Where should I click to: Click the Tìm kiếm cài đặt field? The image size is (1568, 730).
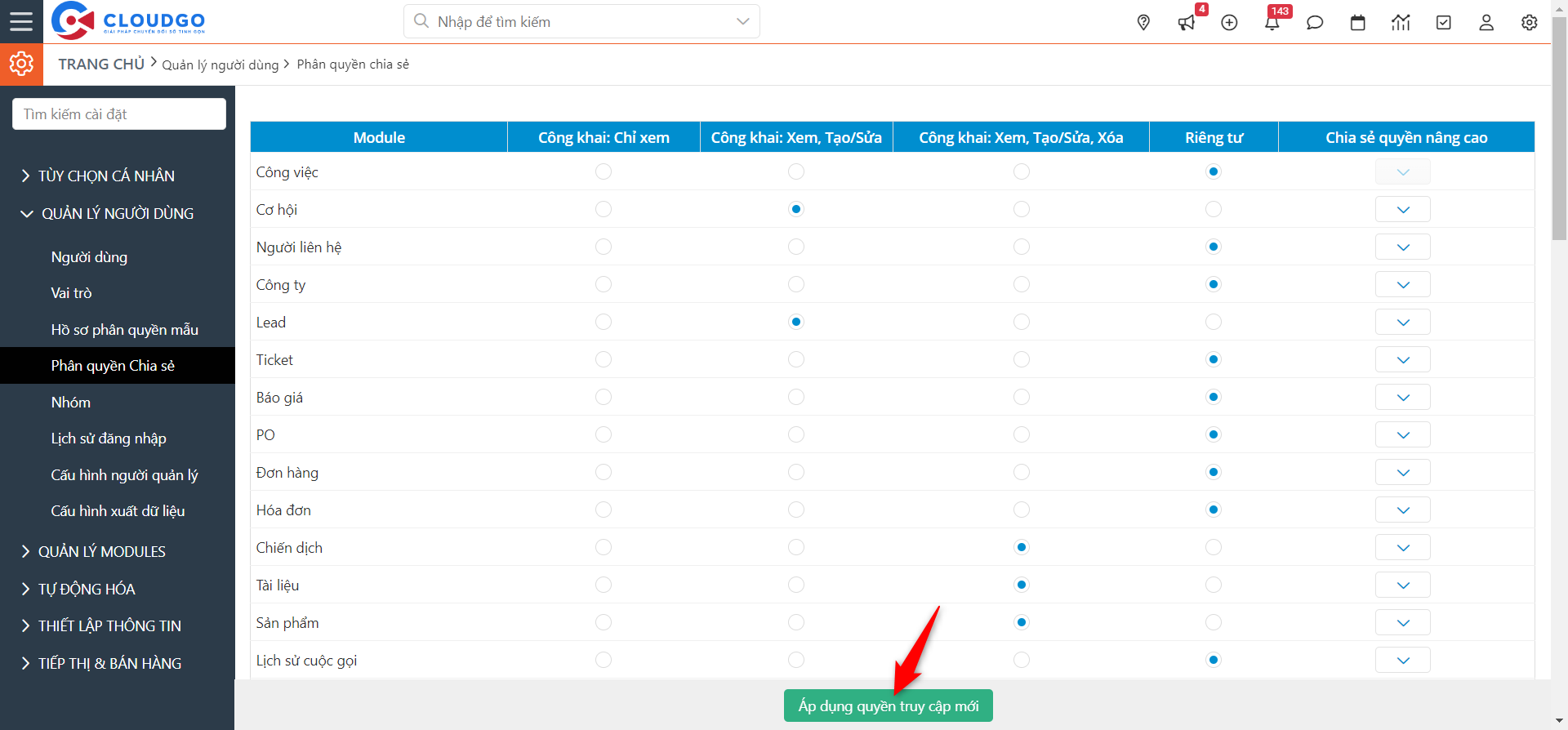click(x=119, y=114)
